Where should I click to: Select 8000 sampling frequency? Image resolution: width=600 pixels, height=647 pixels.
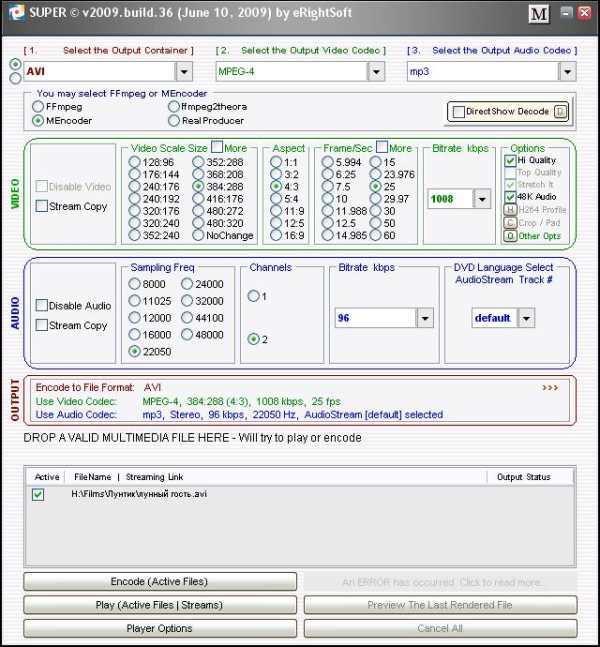134,283
